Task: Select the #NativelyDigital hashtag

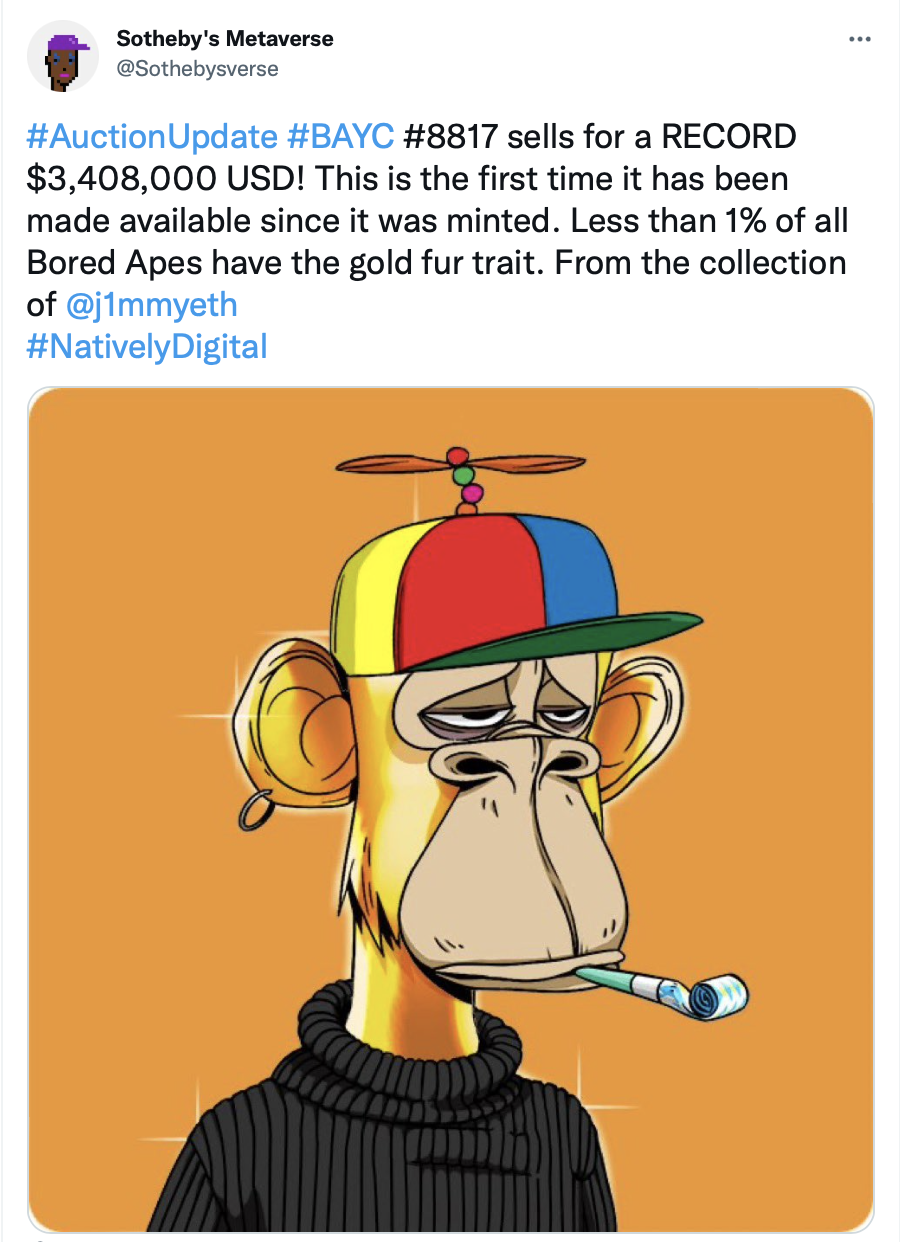Action: pyautogui.click(x=147, y=347)
